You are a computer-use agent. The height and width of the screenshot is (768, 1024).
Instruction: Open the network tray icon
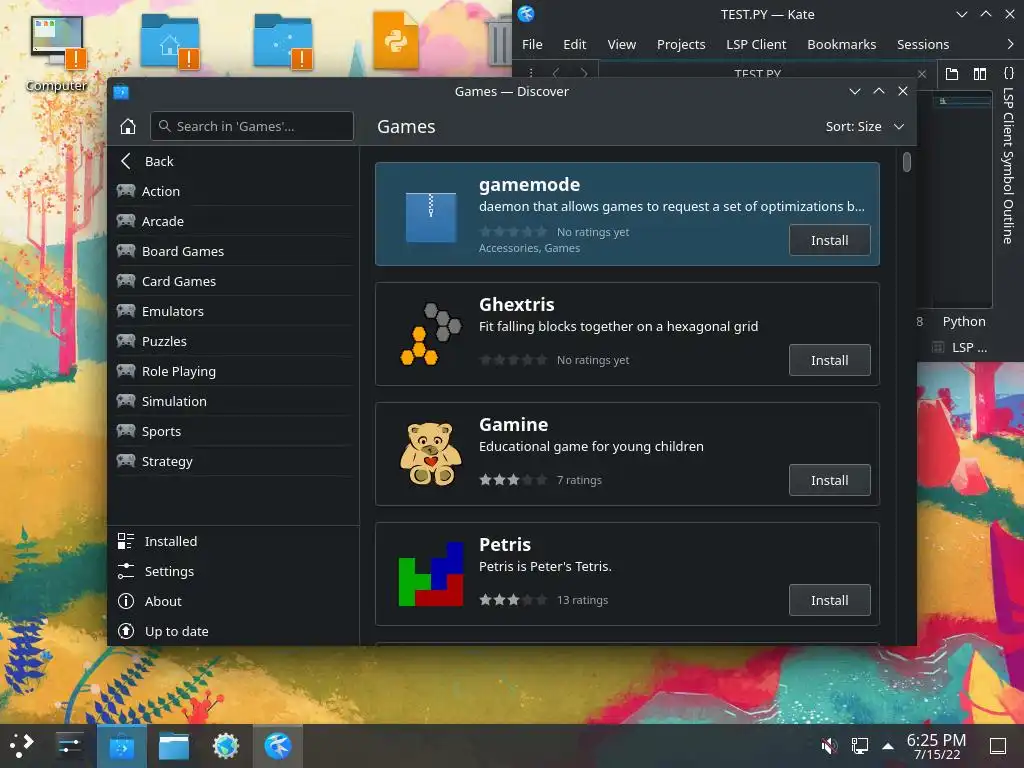pyautogui.click(x=859, y=745)
